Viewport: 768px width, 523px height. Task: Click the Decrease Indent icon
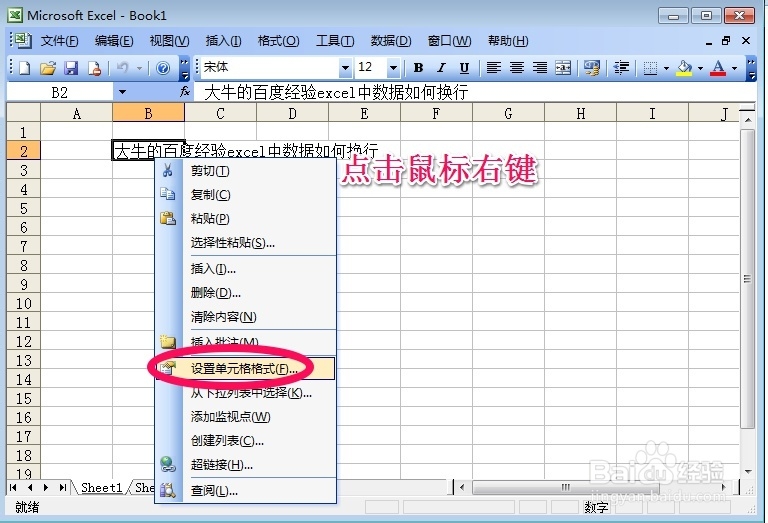point(621,68)
